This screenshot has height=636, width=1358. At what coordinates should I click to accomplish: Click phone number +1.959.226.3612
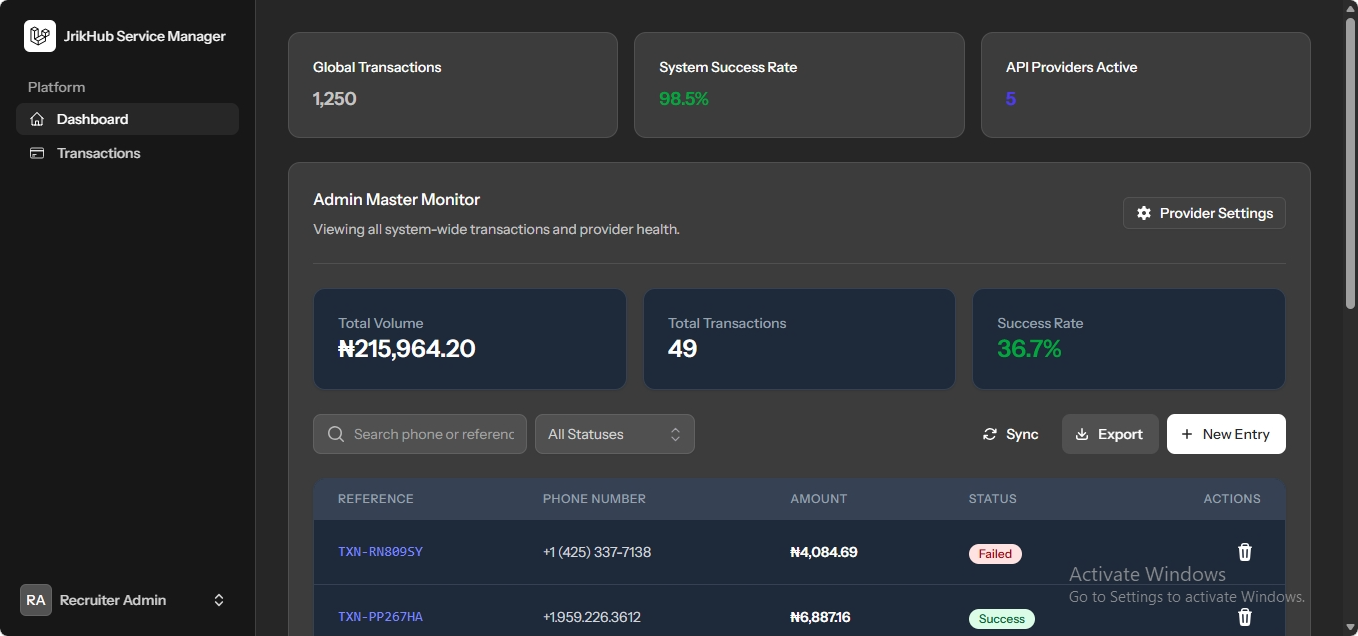pyautogui.click(x=592, y=617)
